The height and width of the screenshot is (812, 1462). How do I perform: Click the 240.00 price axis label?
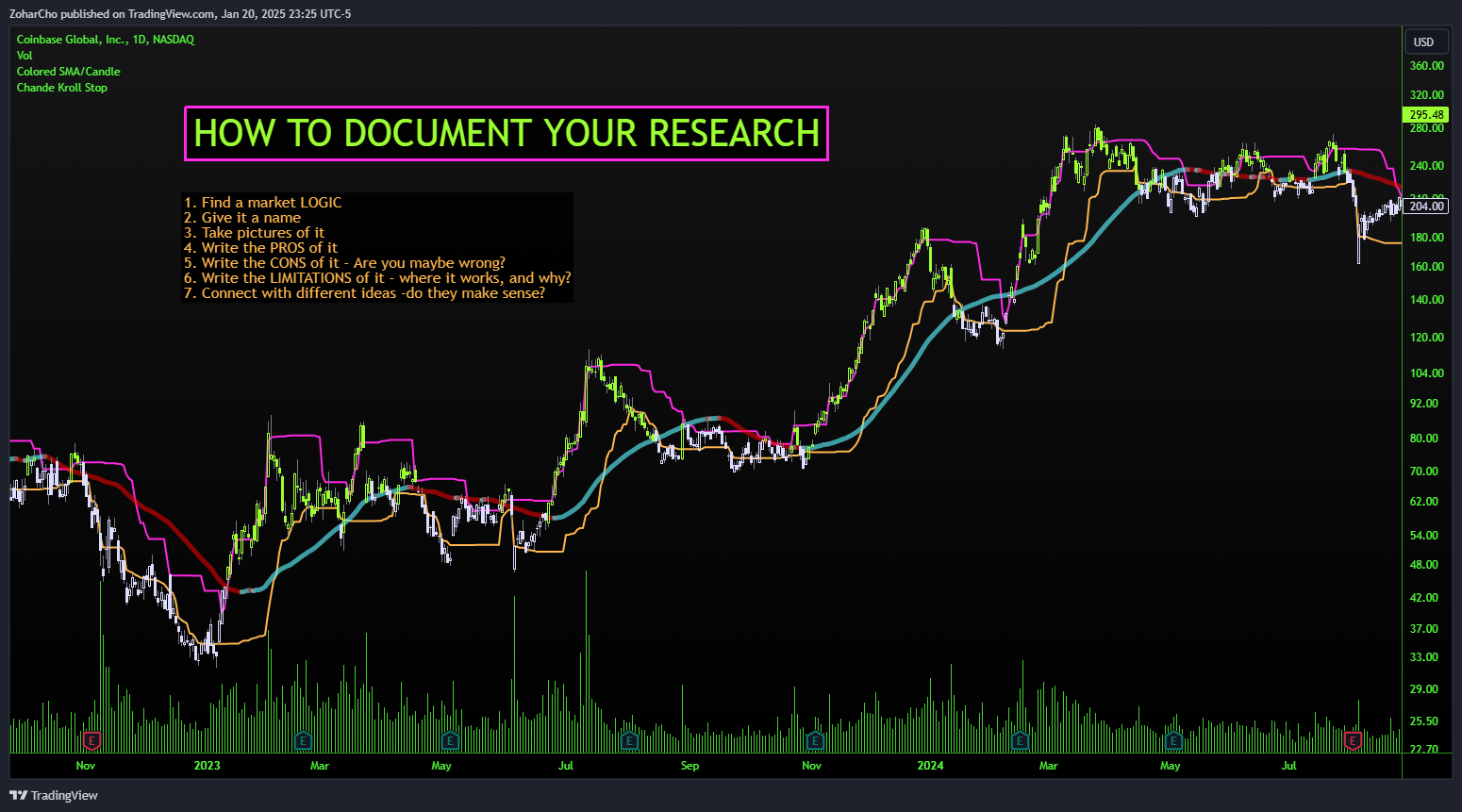pyautogui.click(x=1427, y=166)
